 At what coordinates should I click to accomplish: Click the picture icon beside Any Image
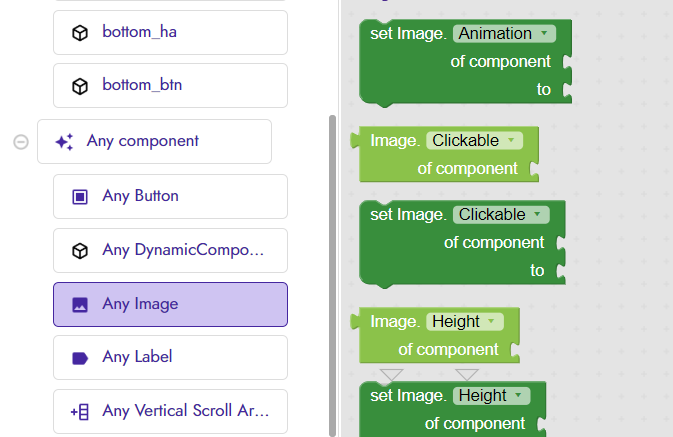click(x=80, y=305)
